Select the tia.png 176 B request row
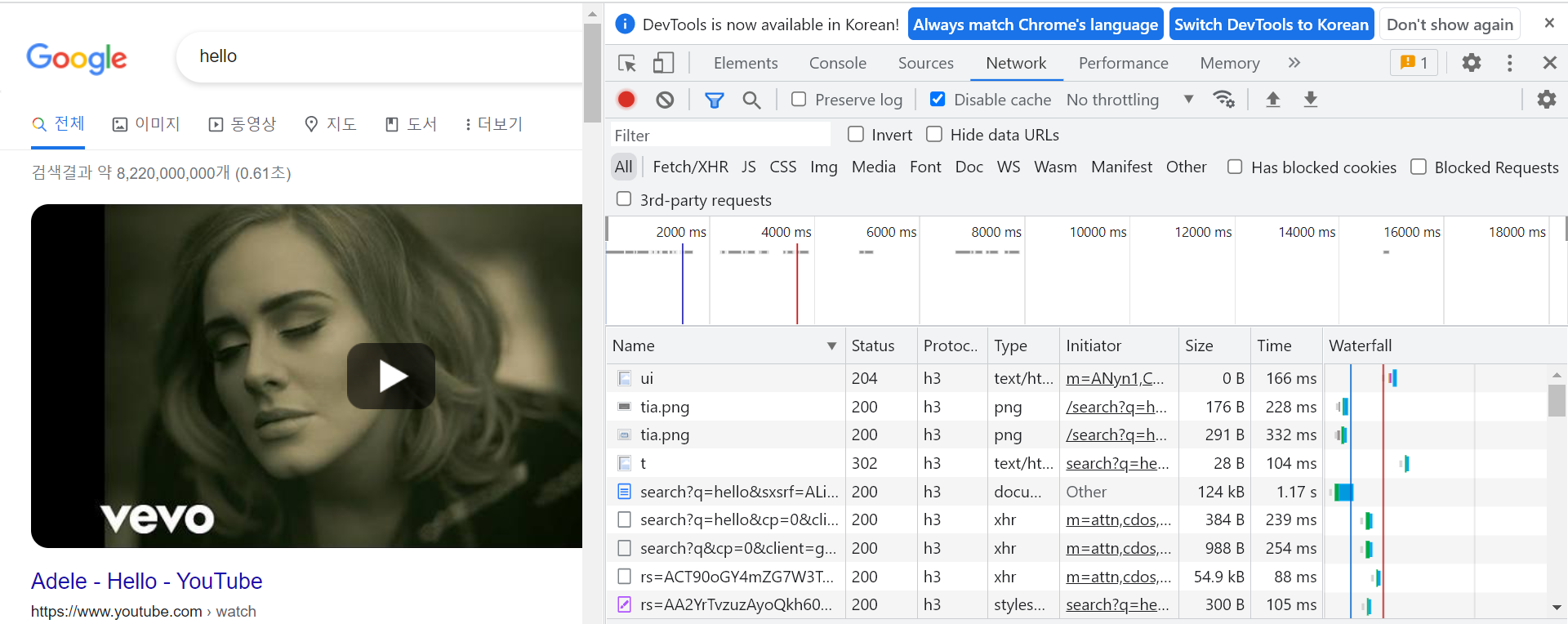1568x624 pixels. click(1076, 407)
